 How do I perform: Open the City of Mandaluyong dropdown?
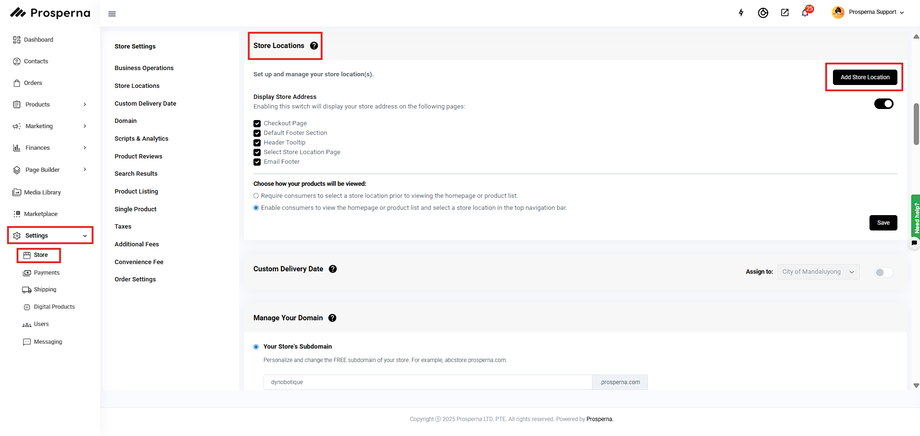tap(819, 271)
